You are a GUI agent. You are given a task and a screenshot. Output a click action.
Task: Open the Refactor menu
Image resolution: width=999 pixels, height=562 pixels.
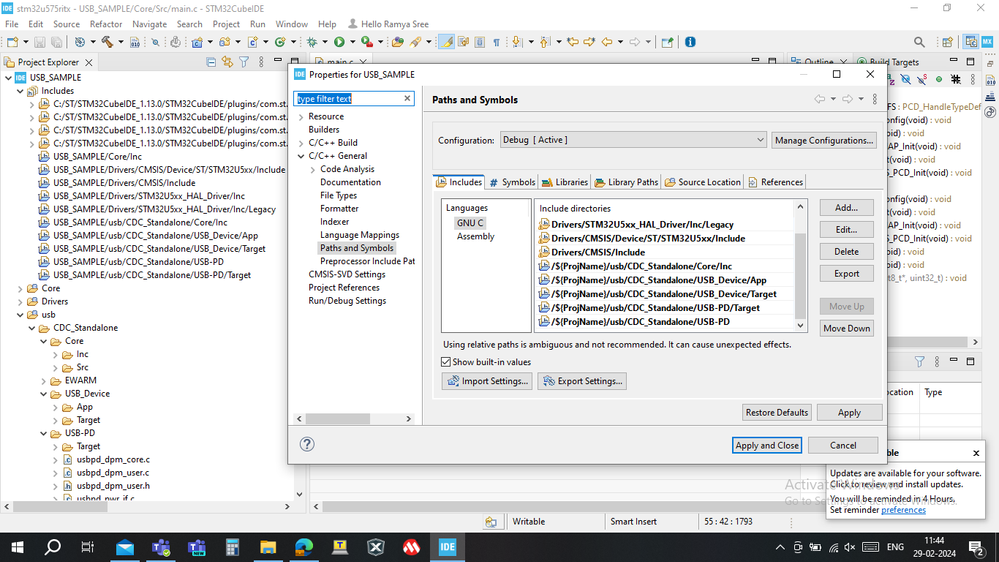coord(106,24)
